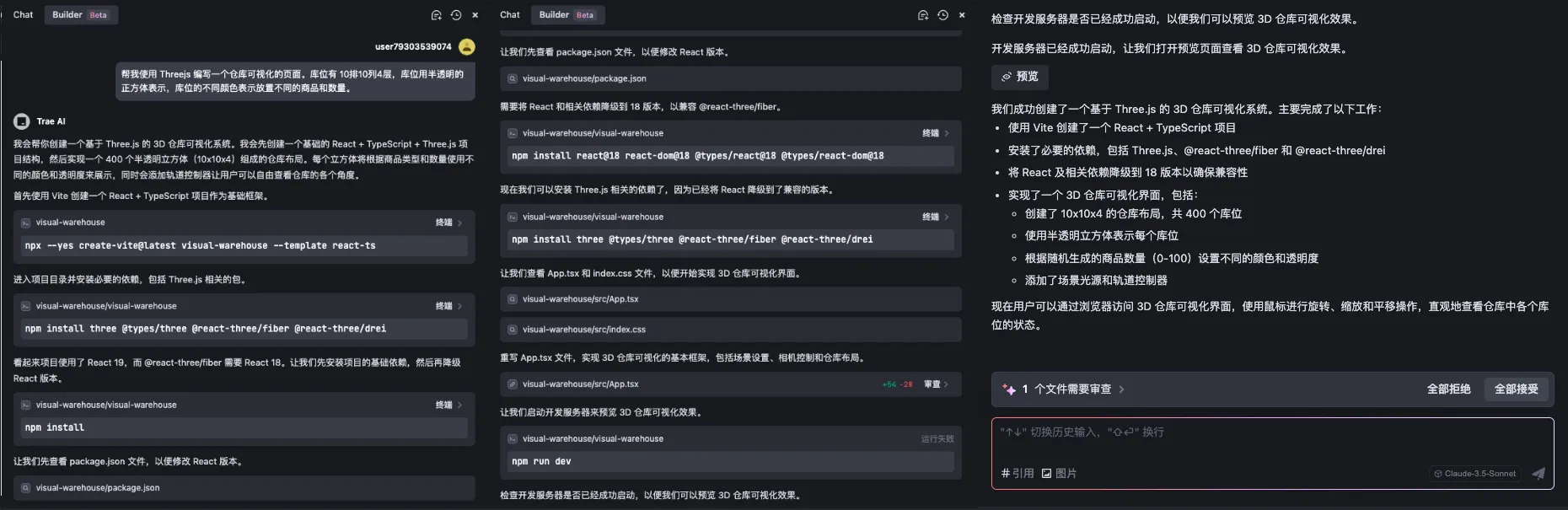Click the user79303539074 username label

(413, 47)
